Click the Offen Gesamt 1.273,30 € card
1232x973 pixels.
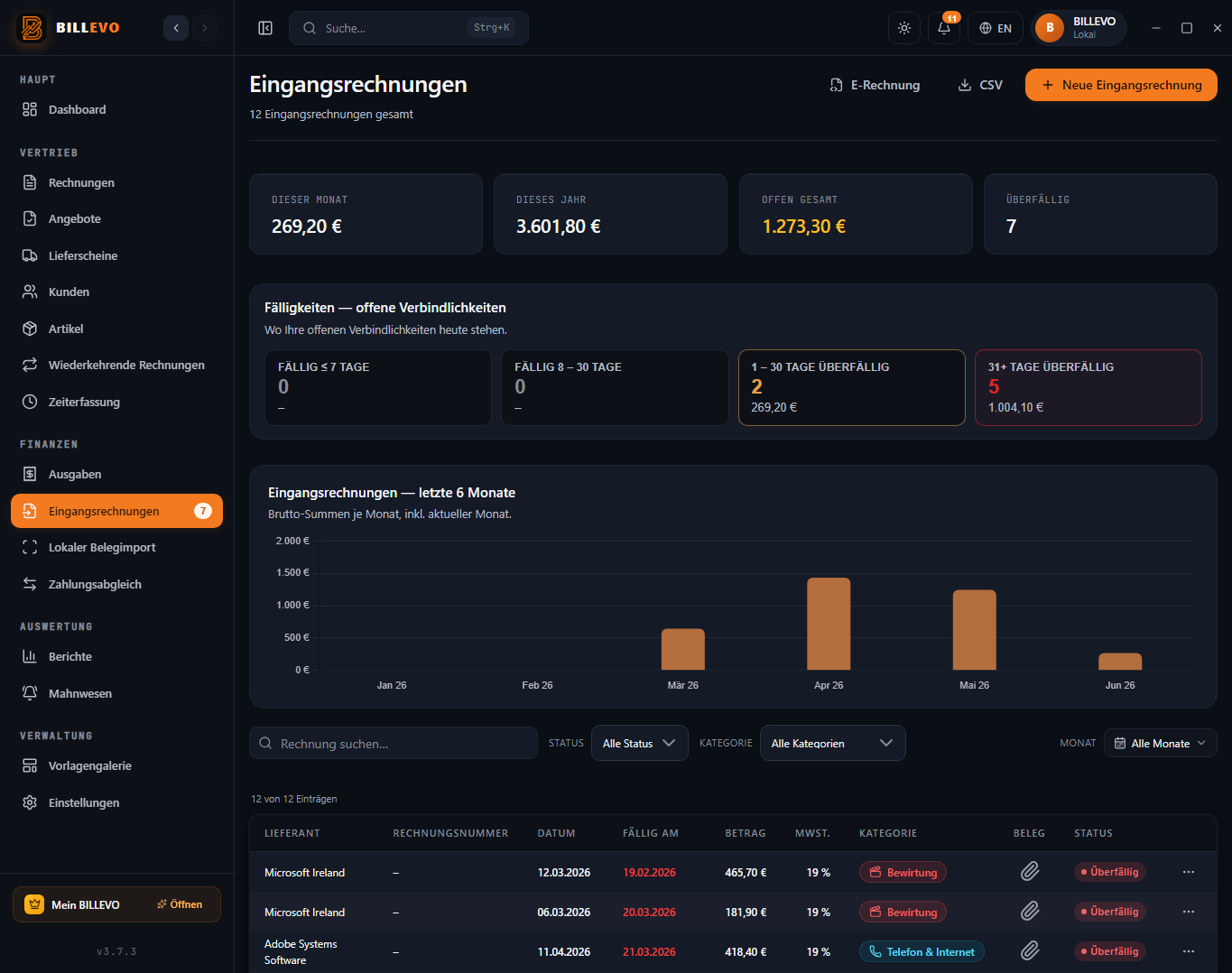856,214
